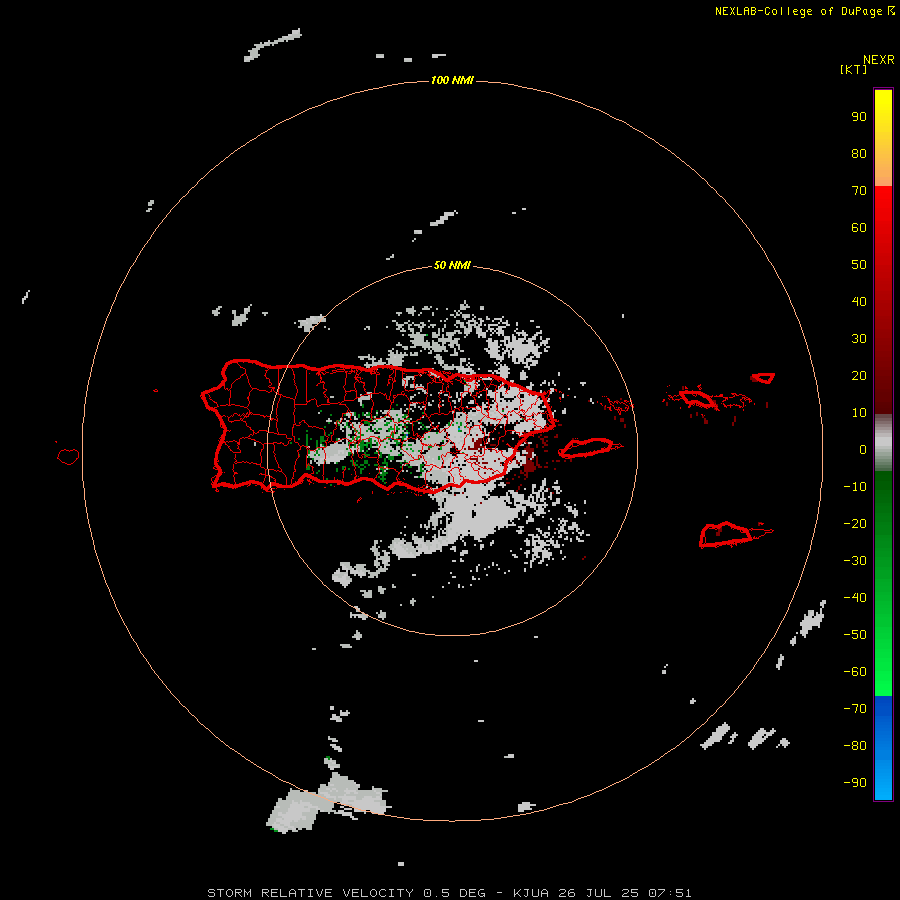Click the 50 NMI range ring label
The width and height of the screenshot is (900, 900).
coord(452,265)
